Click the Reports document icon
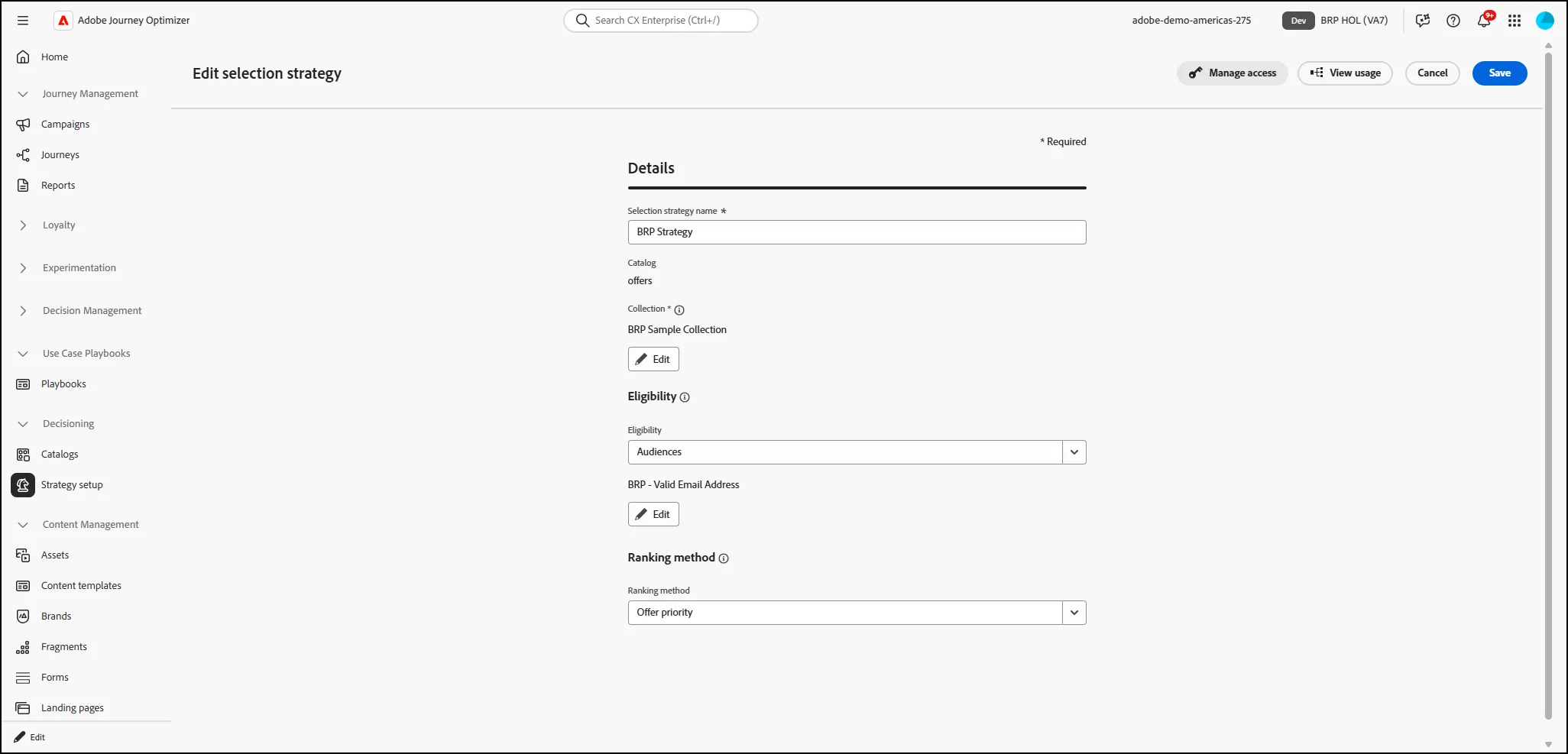 tap(23, 186)
